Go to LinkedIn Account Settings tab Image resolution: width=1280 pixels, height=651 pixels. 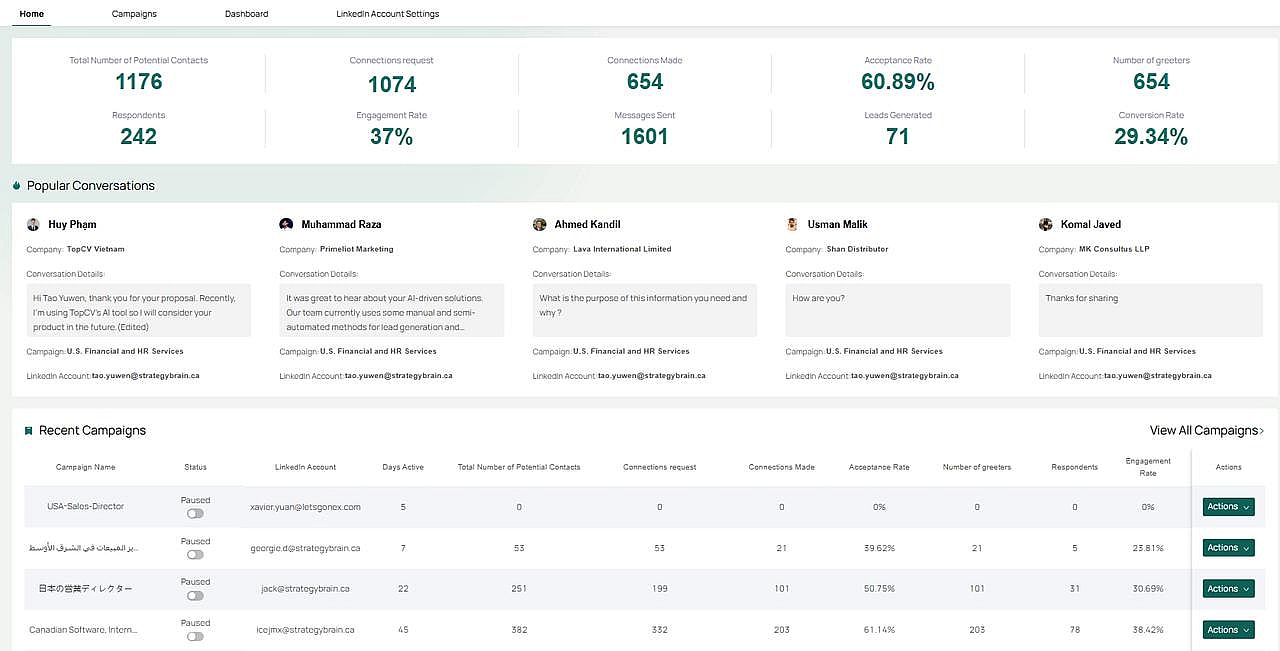387,14
